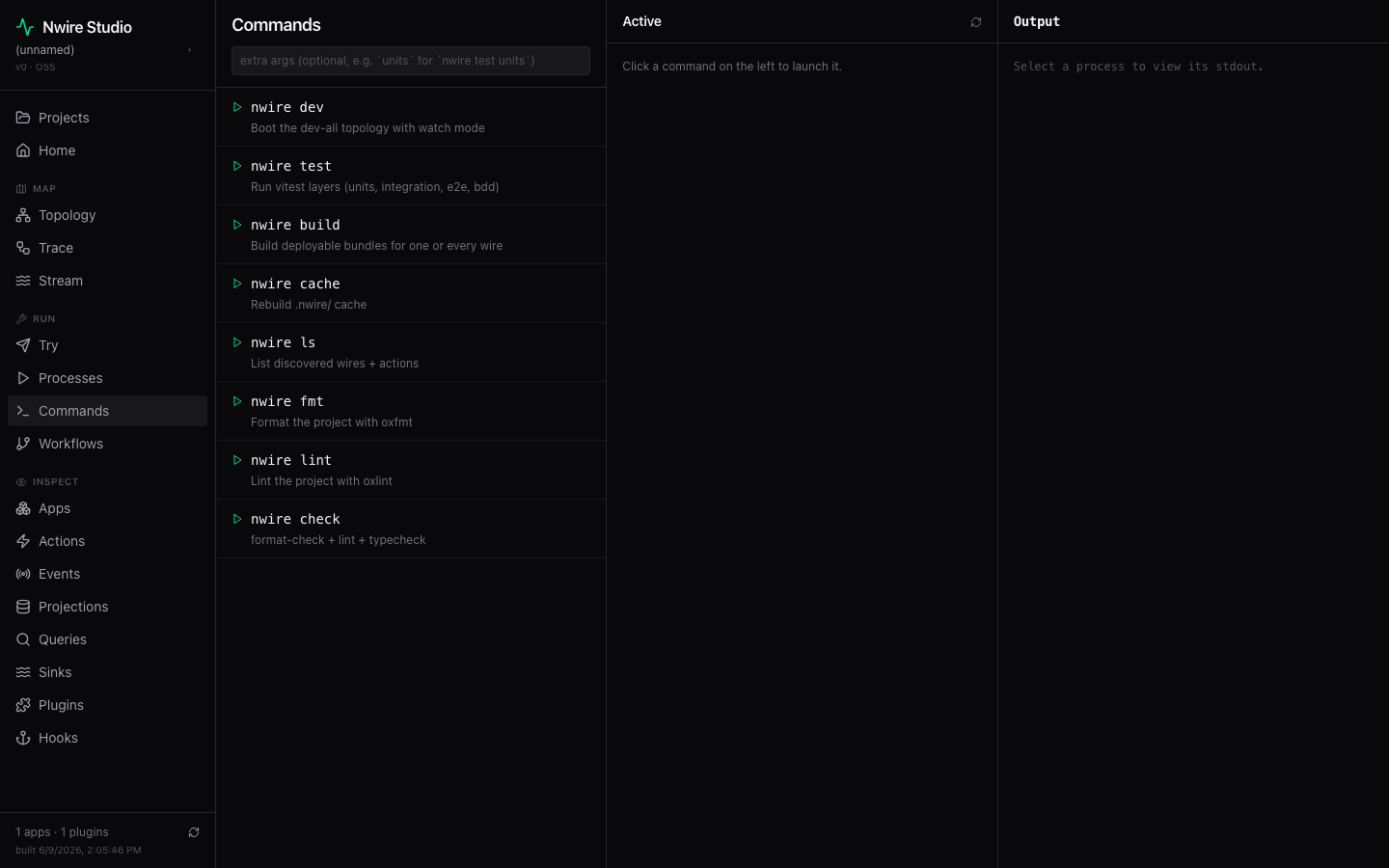This screenshot has width=1389, height=868.
Task: Click the 'v0 · OSS' version label
Action: coord(36,68)
